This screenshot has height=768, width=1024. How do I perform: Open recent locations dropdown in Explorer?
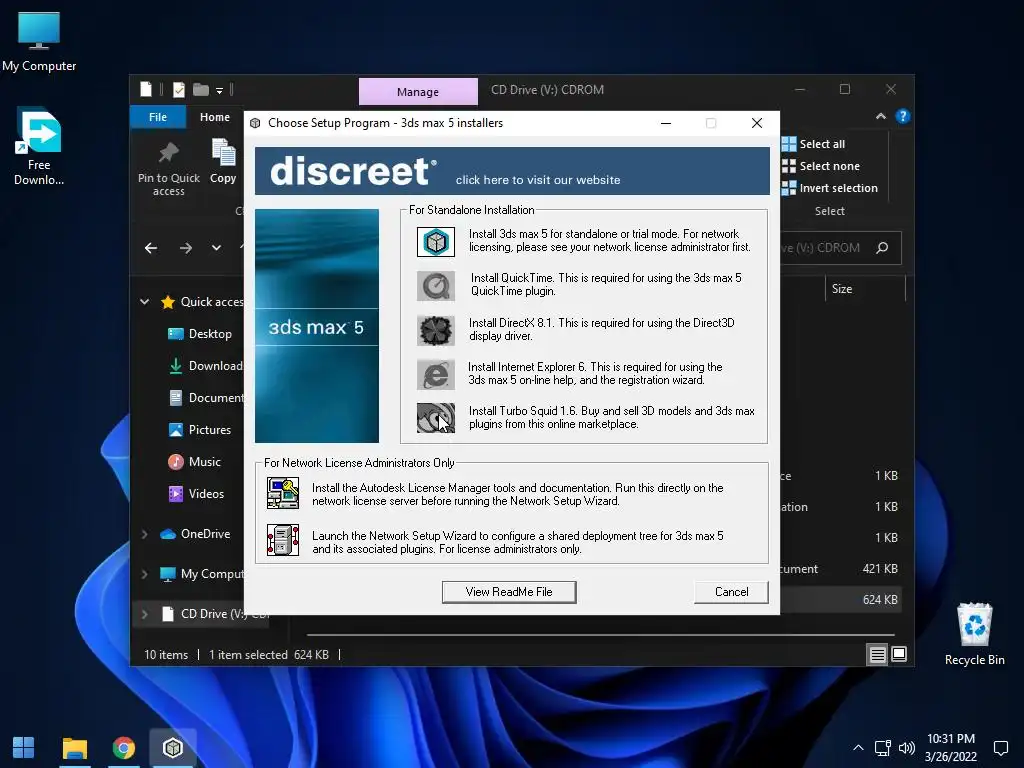216,248
